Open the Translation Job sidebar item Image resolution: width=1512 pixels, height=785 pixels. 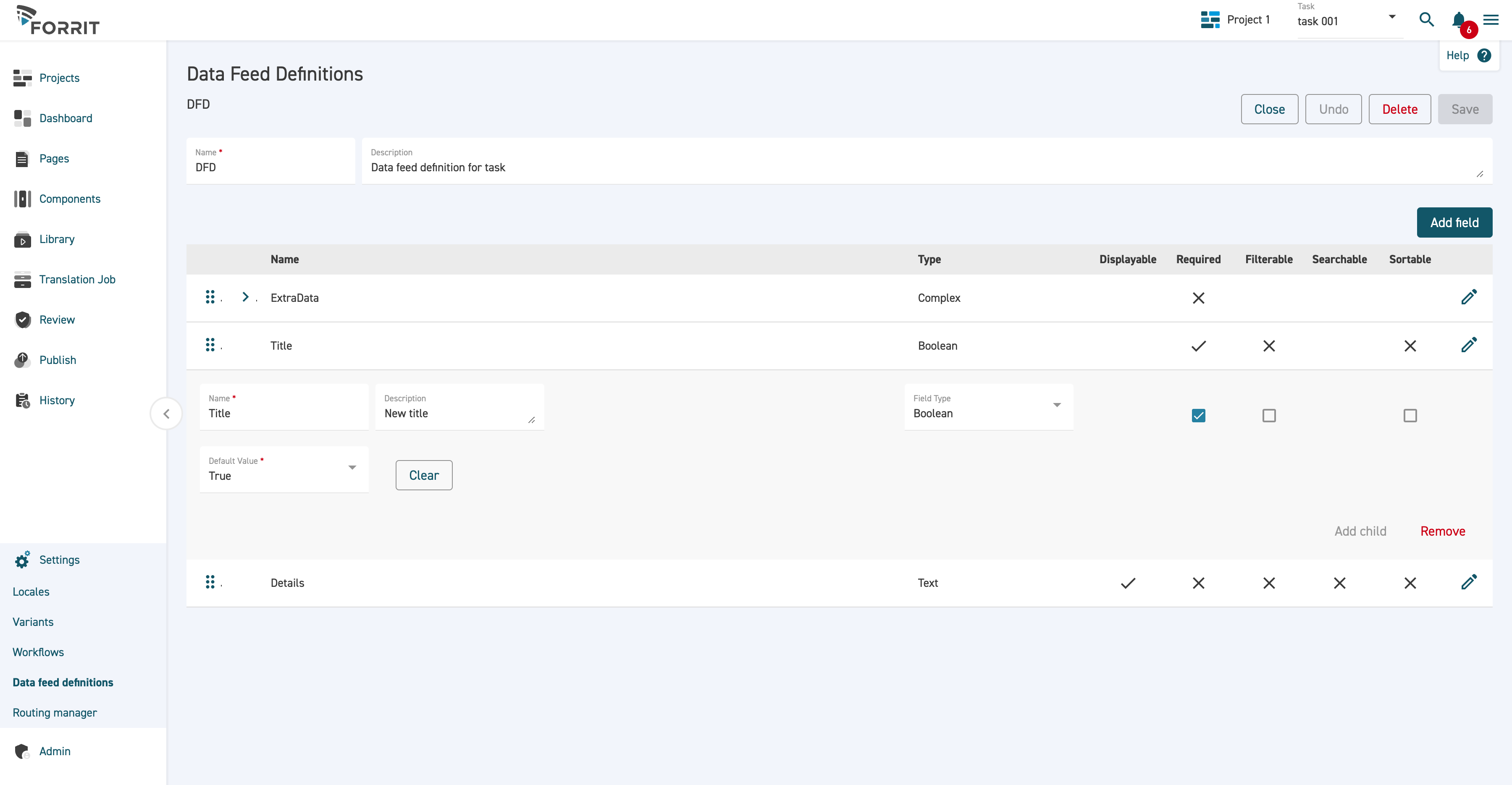(77, 279)
